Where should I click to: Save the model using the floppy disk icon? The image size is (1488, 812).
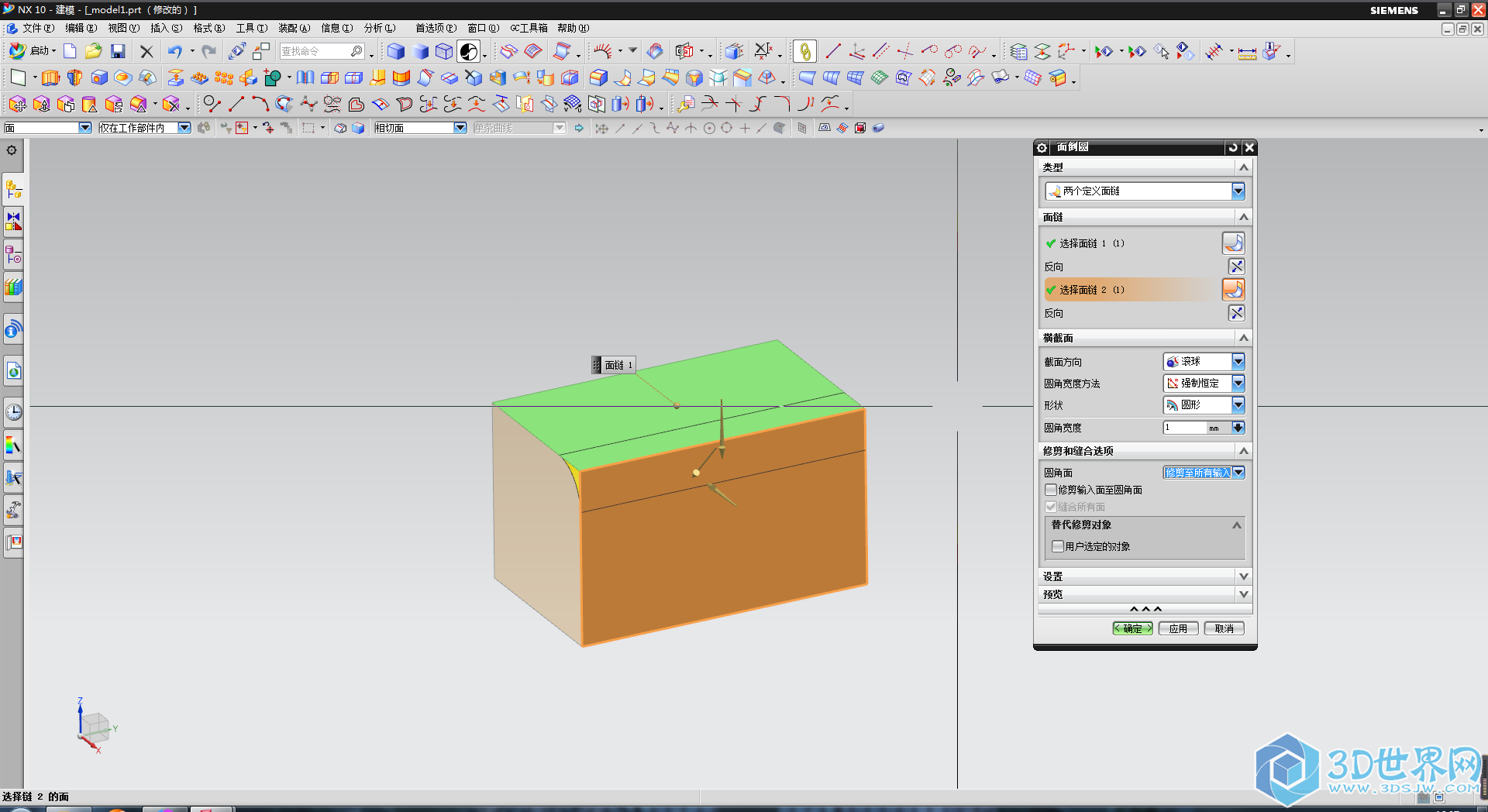(118, 51)
